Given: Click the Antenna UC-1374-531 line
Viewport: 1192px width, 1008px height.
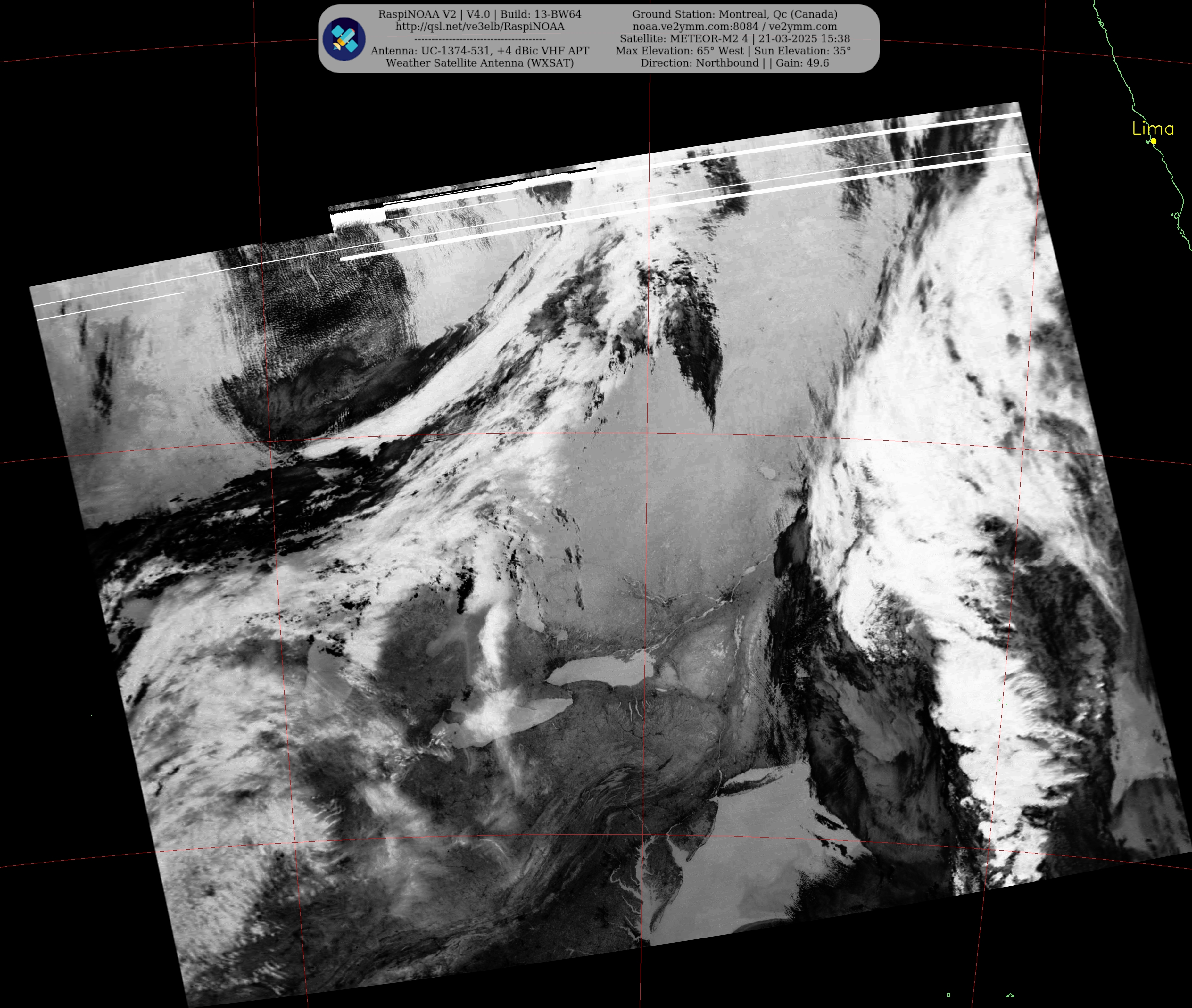Looking at the screenshot, I should pyautogui.click(x=479, y=51).
